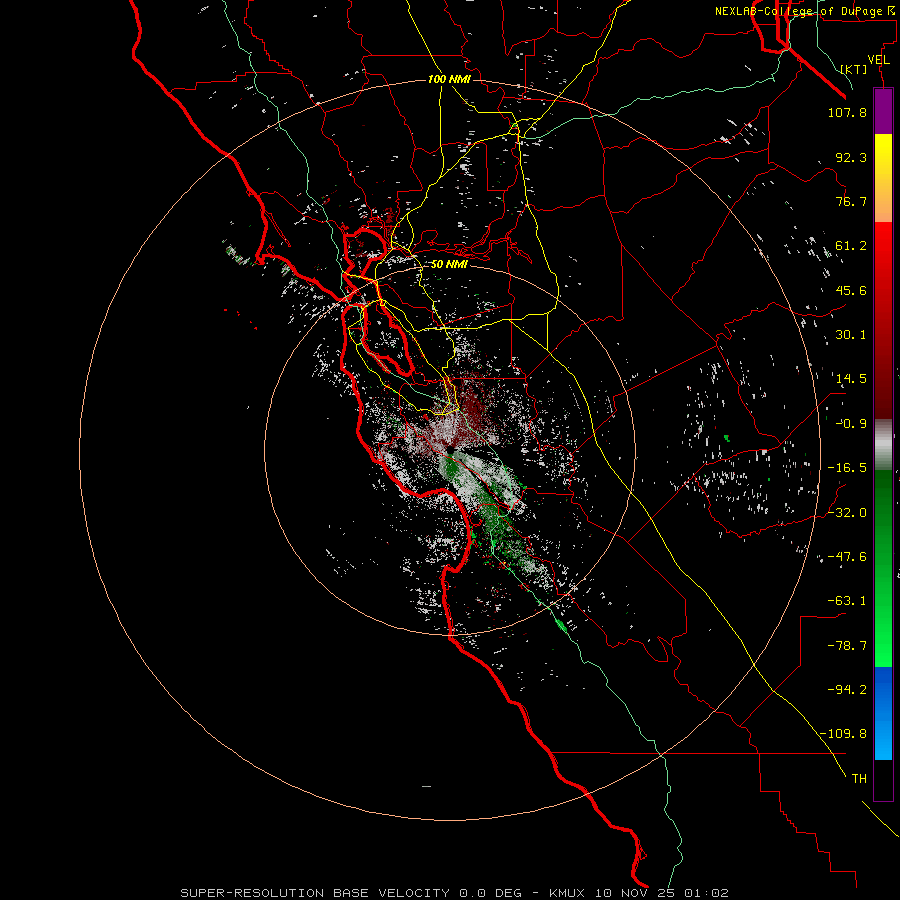Click the purple segment of the velocity color bar
The width and height of the screenshot is (900, 900).
[883, 111]
